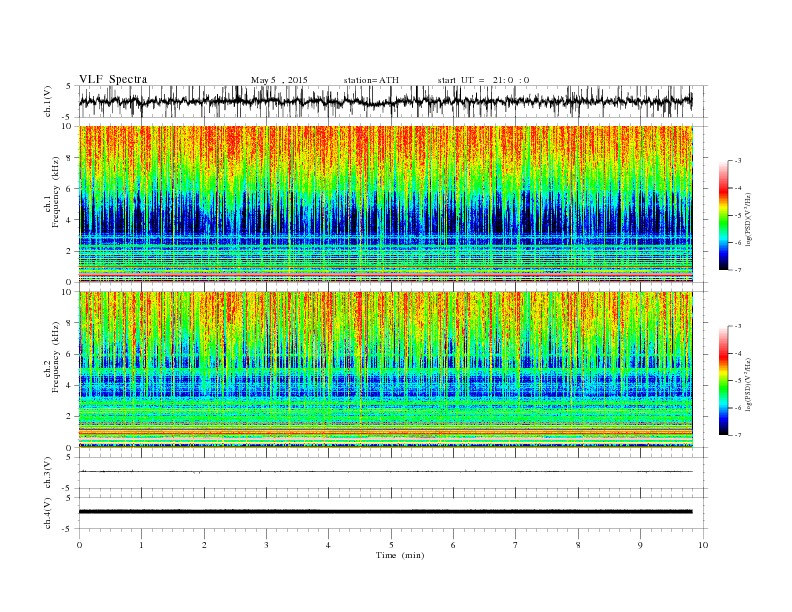Click inside the ch.1 spectrogram panel
The image size is (792, 612).
[x=385, y=204]
